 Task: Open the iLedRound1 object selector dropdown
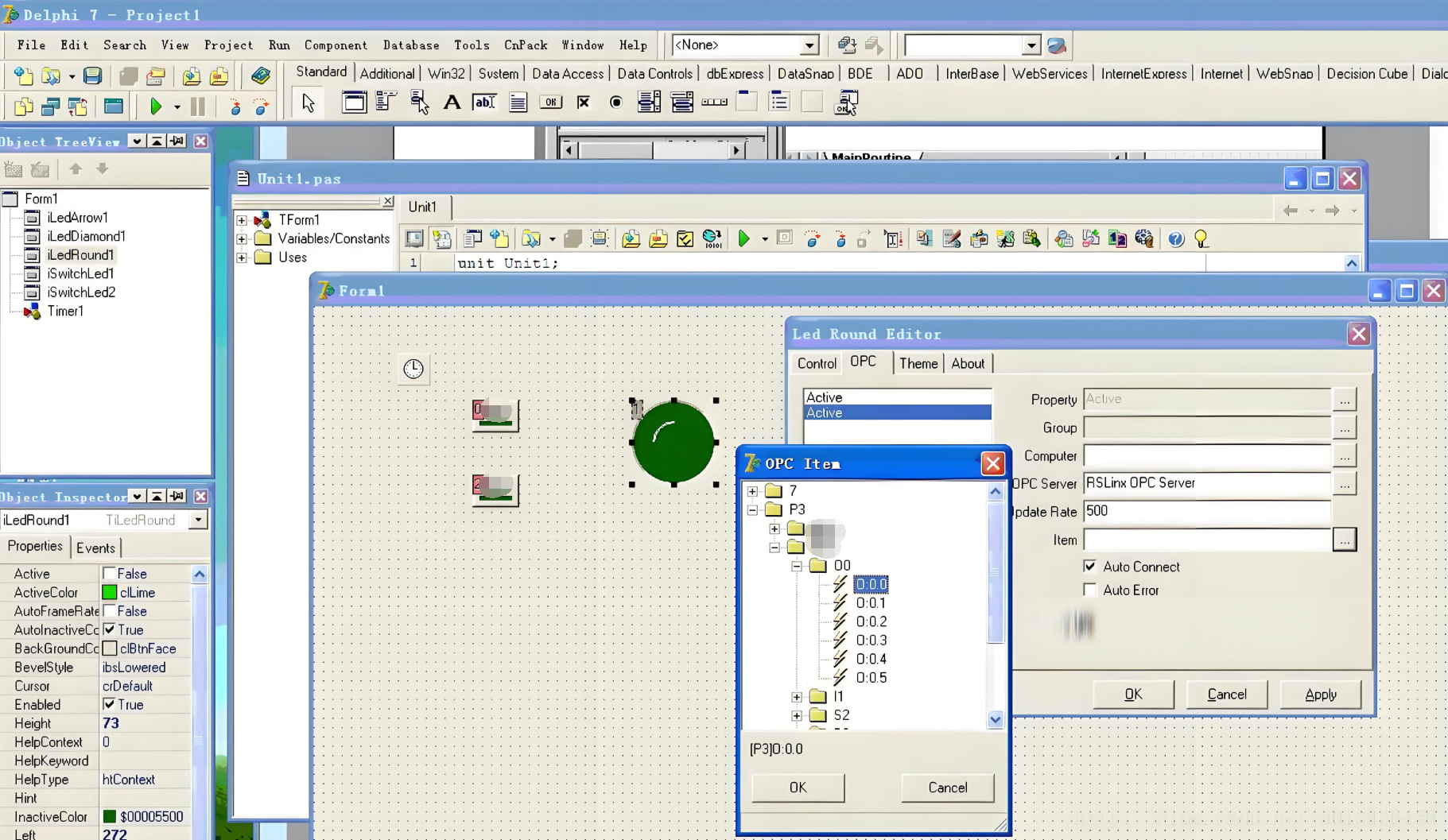tap(198, 520)
